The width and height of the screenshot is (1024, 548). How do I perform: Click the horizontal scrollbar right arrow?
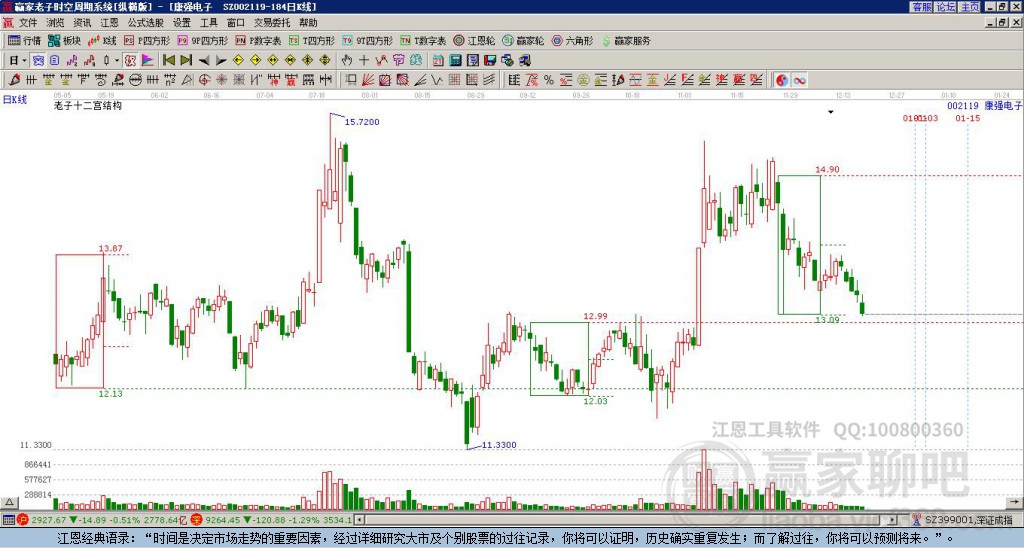coord(893,520)
